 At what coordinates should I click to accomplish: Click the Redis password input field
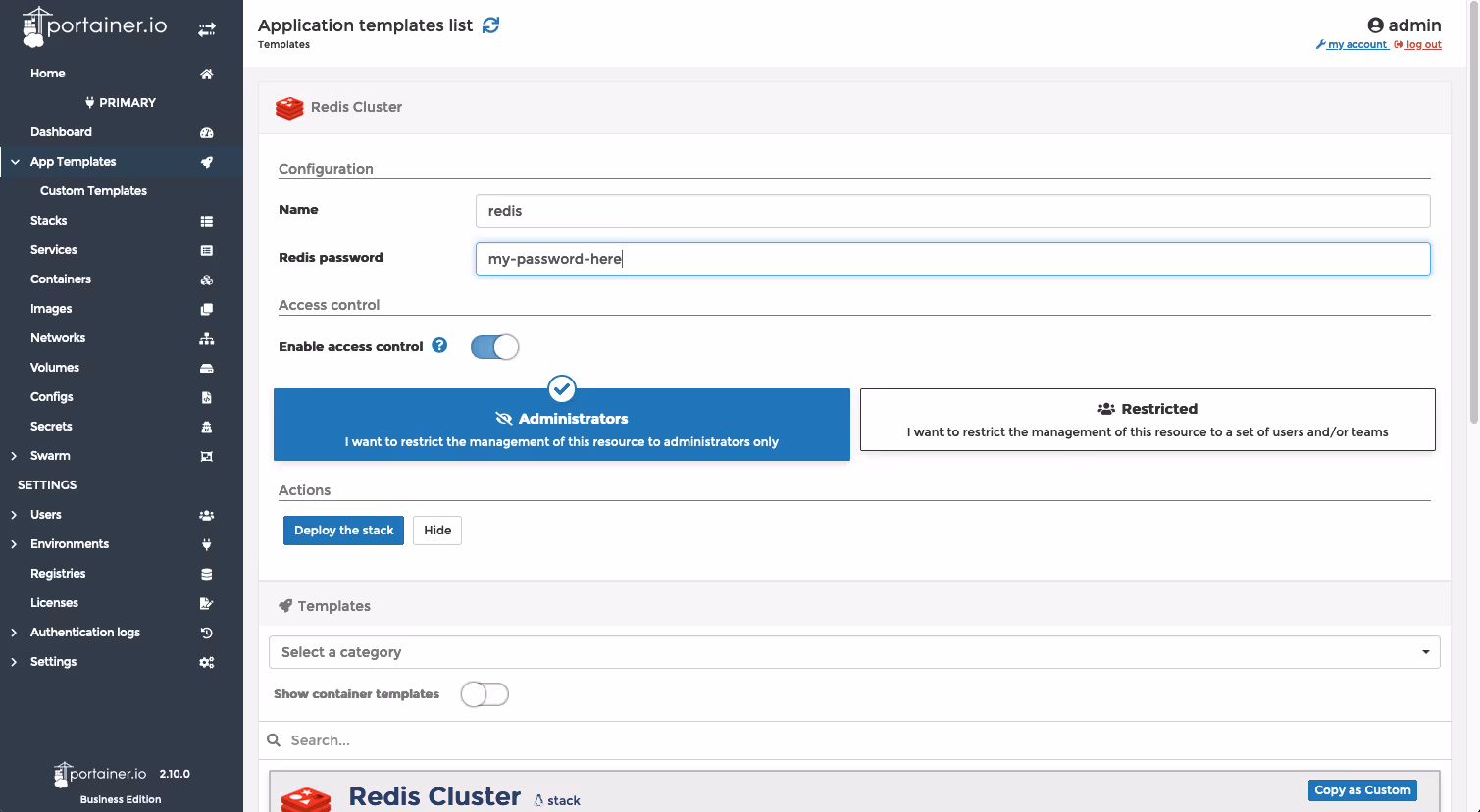tap(952, 259)
